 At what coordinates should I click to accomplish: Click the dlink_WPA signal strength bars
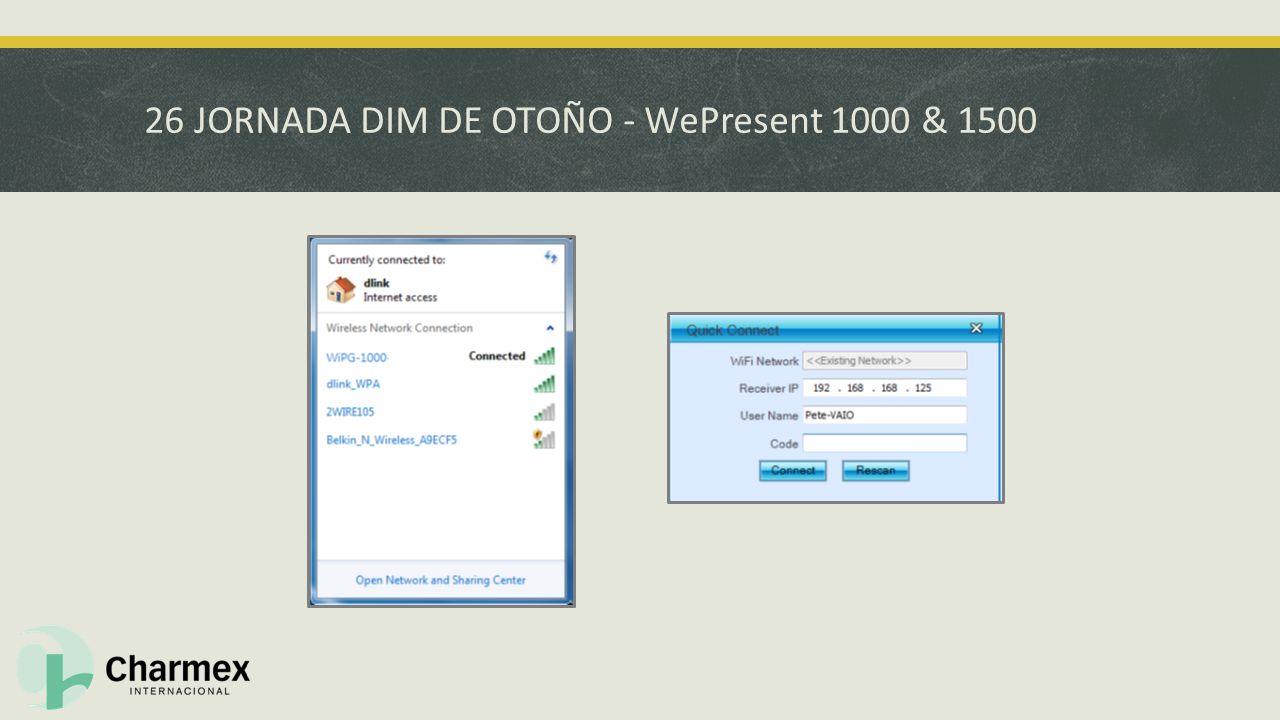[x=544, y=384]
